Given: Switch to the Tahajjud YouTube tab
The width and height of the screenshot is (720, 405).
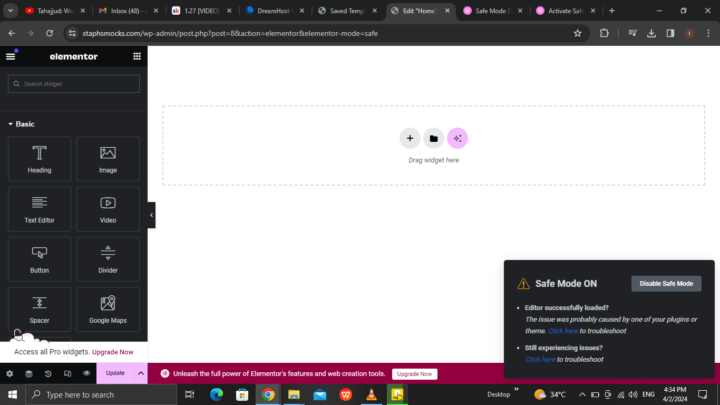Looking at the screenshot, I should point(55,11).
